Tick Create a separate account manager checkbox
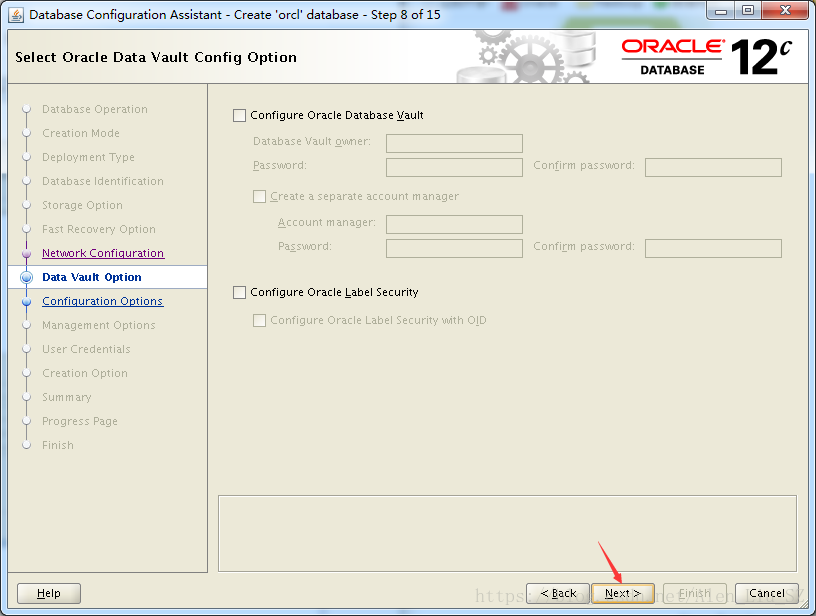Image resolution: width=816 pixels, height=616 pixels. tap(259, 197)
